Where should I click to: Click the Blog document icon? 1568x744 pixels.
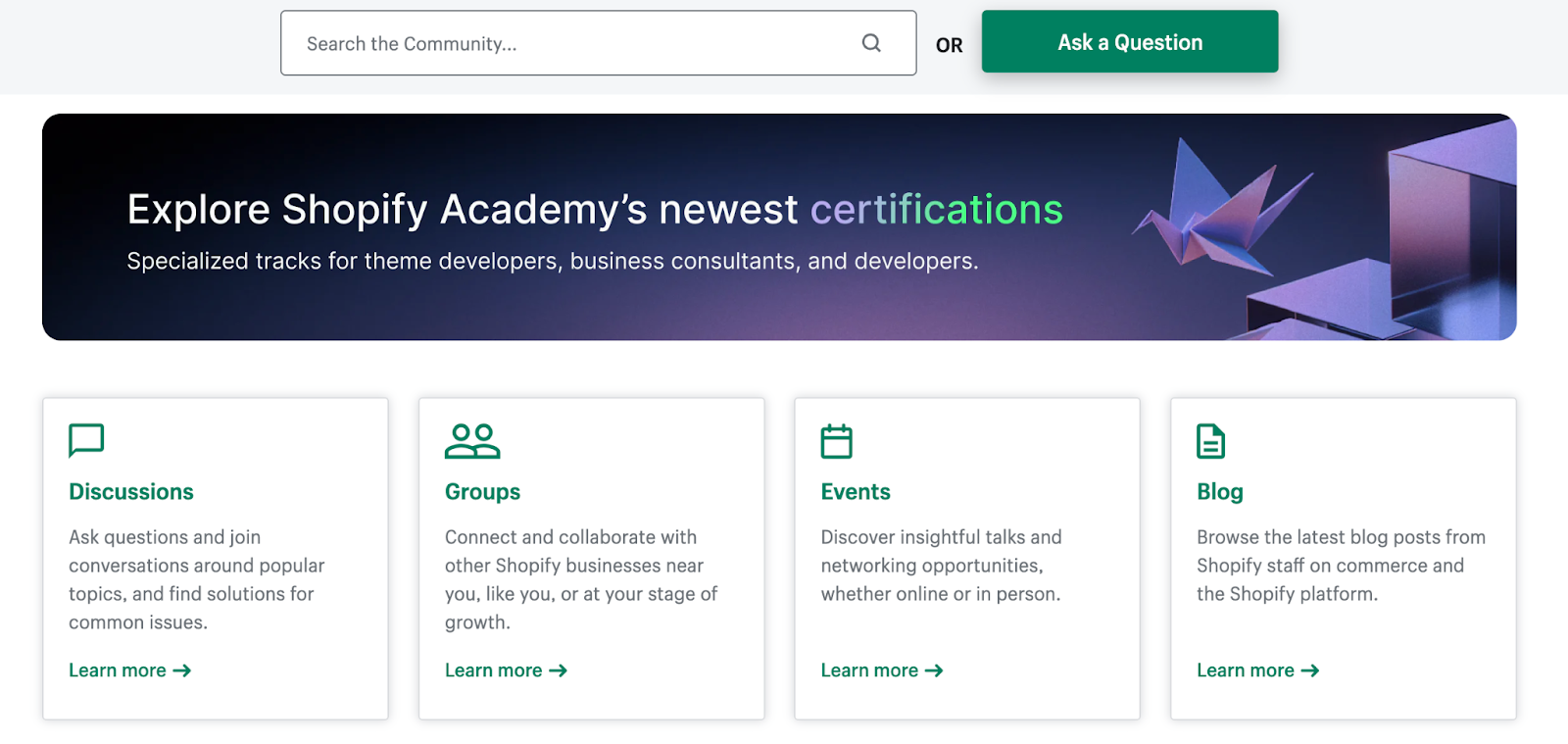(x=1210, y=441)
